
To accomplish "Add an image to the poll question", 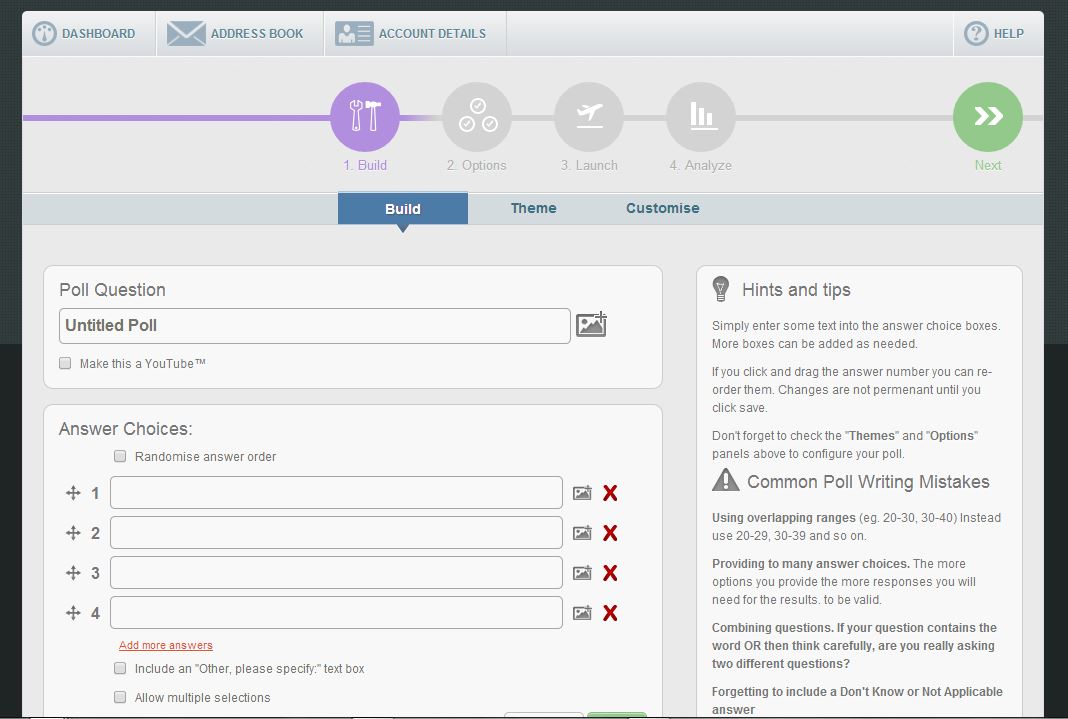I will [591, 325].
